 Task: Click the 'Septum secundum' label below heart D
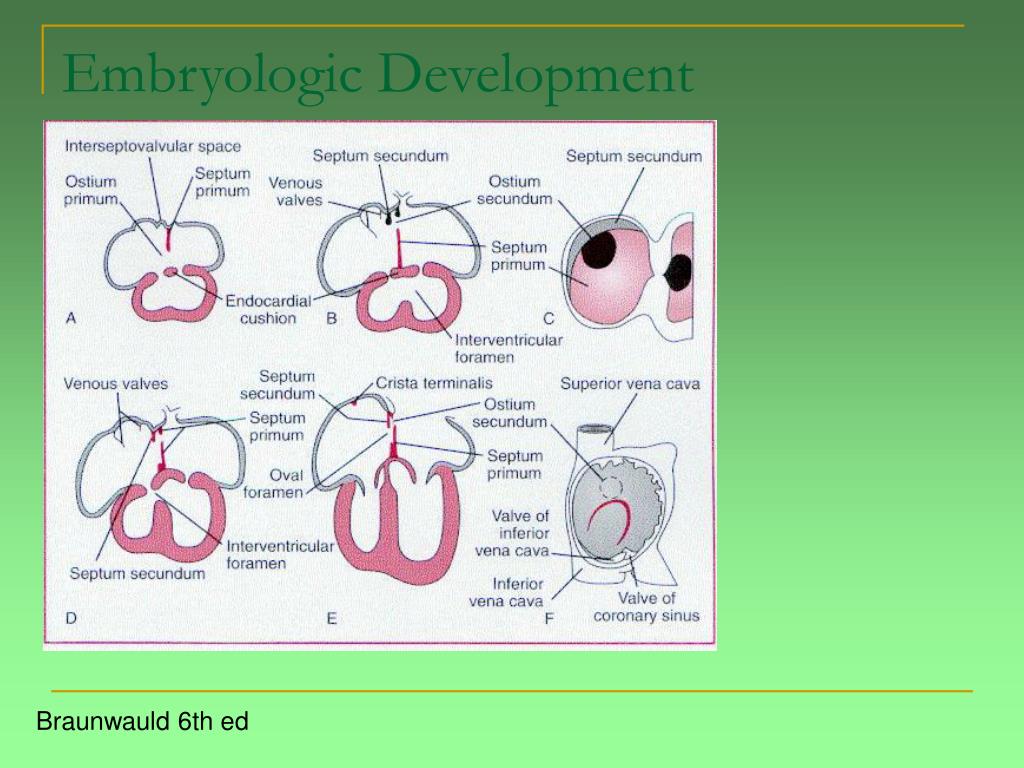(x=137, y=573)
